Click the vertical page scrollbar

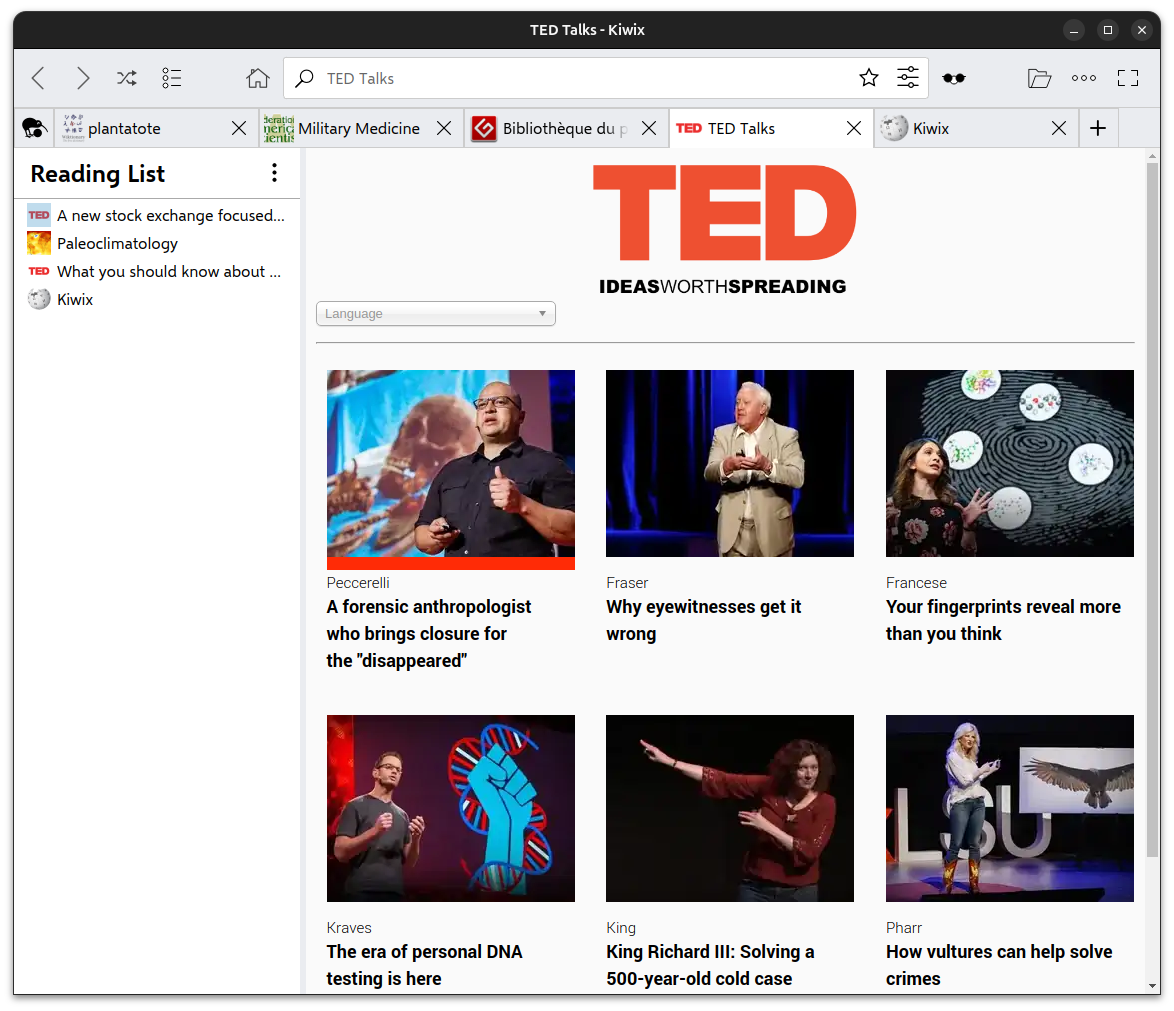coord(1152,500)
